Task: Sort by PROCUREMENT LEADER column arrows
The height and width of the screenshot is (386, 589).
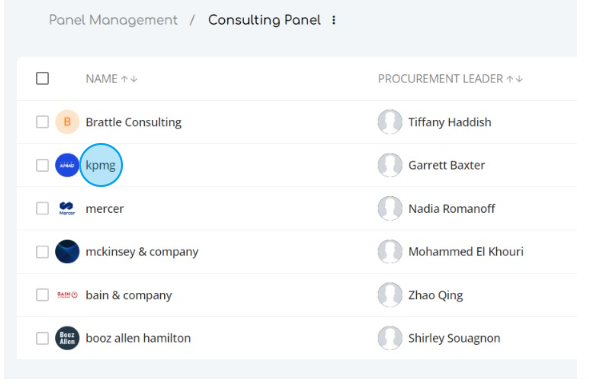Action: click(x=514, y=79)
